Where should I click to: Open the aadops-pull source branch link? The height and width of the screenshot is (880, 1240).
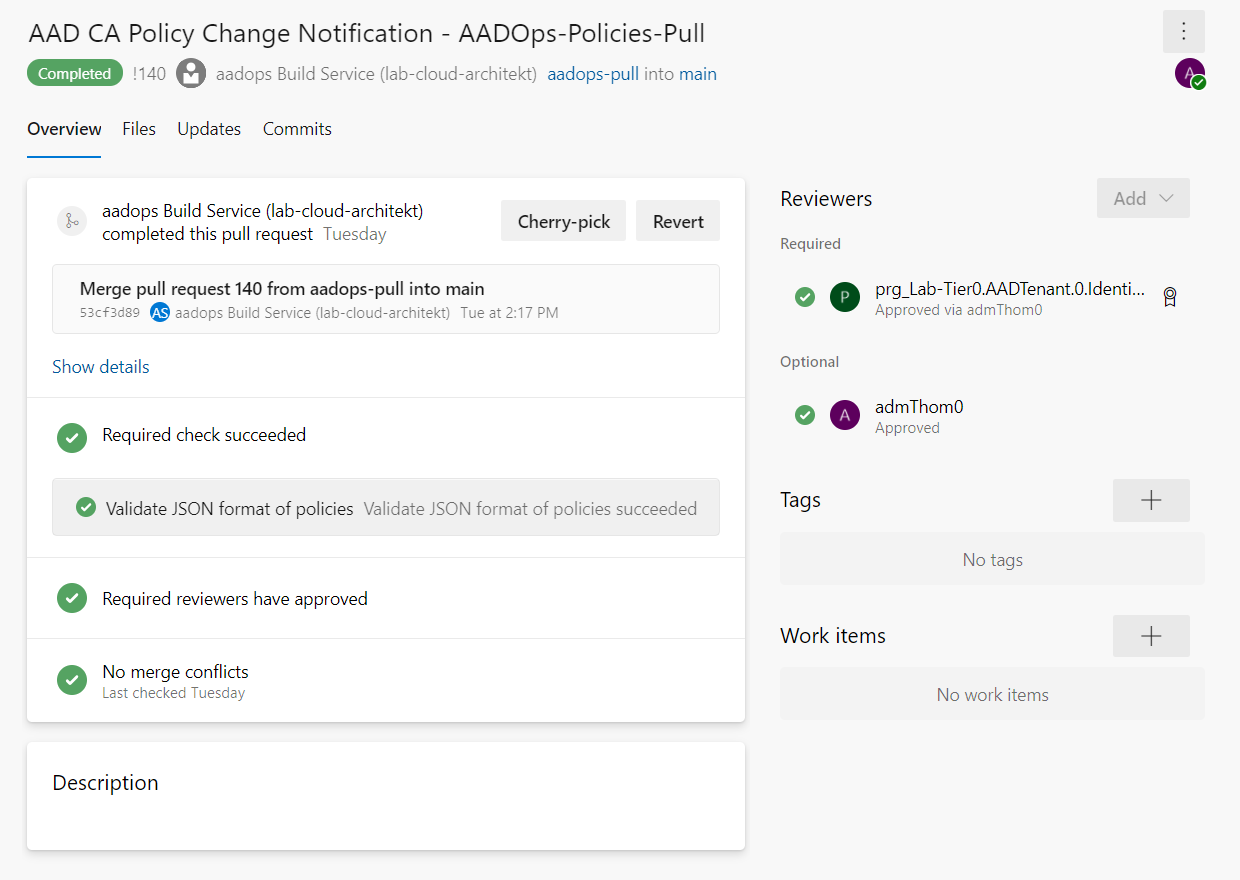tap(593, 74)
